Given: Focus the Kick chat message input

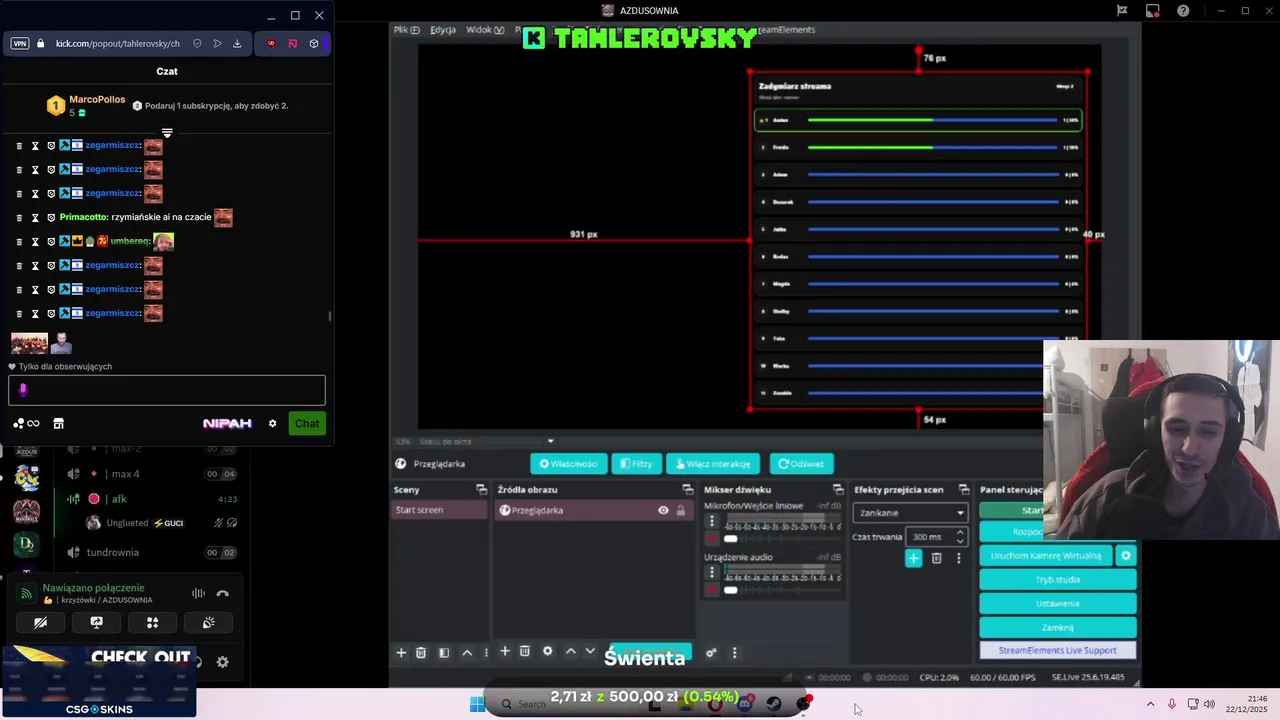Looking at the screenshot, I should [x=167, y=390].
